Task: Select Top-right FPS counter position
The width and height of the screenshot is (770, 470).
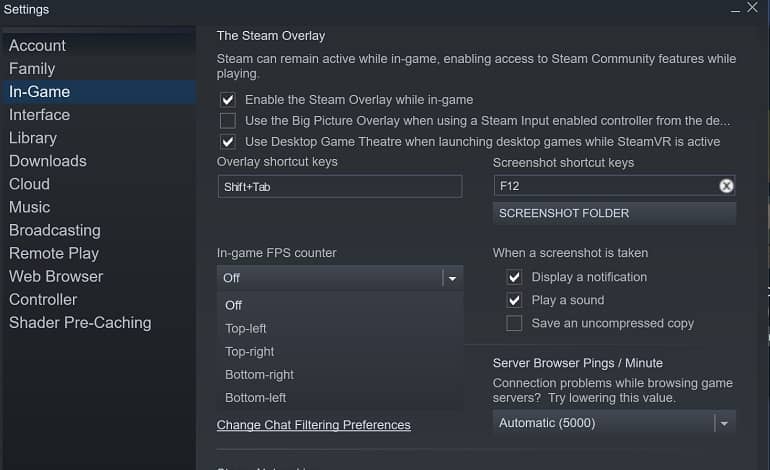Action: coord(250,351)
